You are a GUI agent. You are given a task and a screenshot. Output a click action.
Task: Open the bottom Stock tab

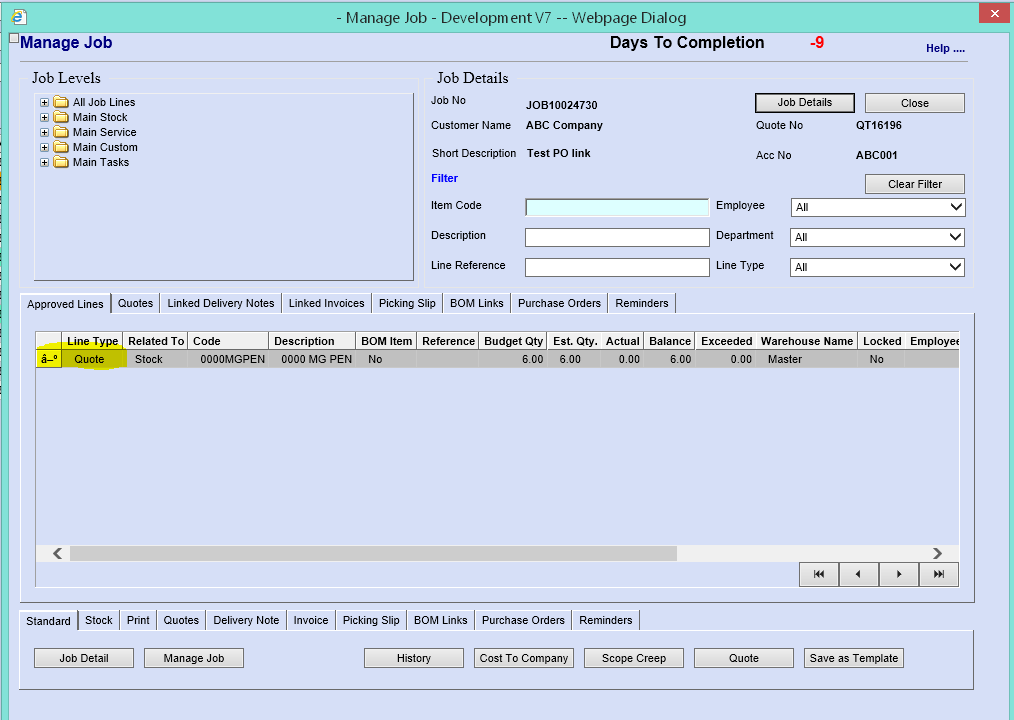(x=98, y=620)
